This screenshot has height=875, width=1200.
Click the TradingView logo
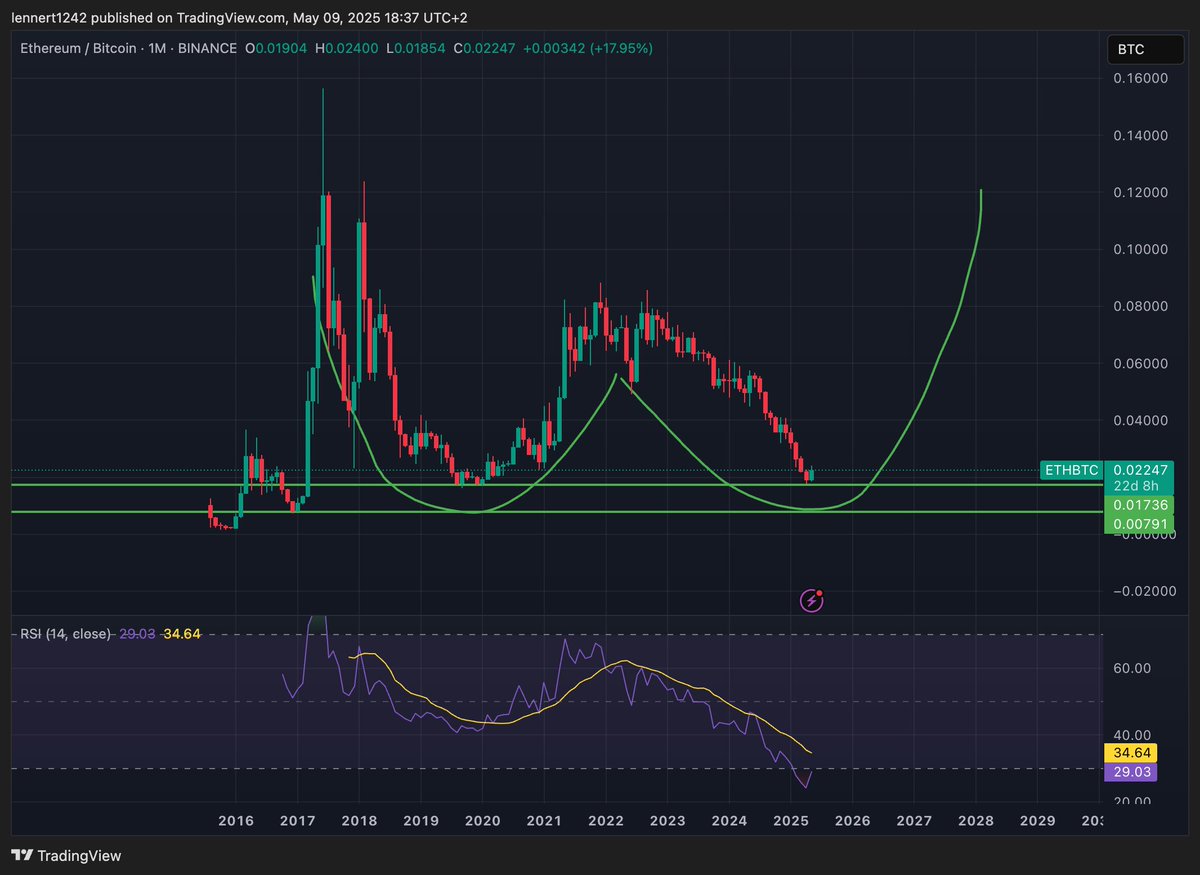(x=66, y=856)
